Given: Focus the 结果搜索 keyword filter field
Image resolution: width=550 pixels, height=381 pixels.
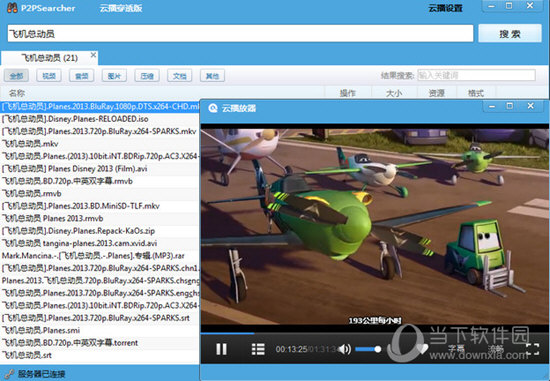Looking at the screenshot, I should tap(476, 75).
